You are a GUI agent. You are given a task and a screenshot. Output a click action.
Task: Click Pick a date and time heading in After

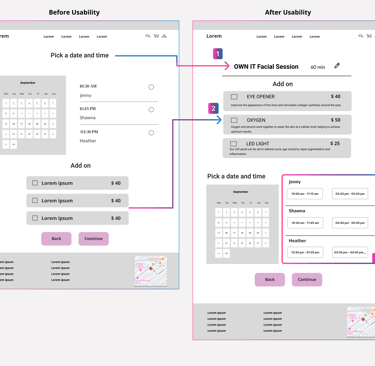[x=236, y=176]
